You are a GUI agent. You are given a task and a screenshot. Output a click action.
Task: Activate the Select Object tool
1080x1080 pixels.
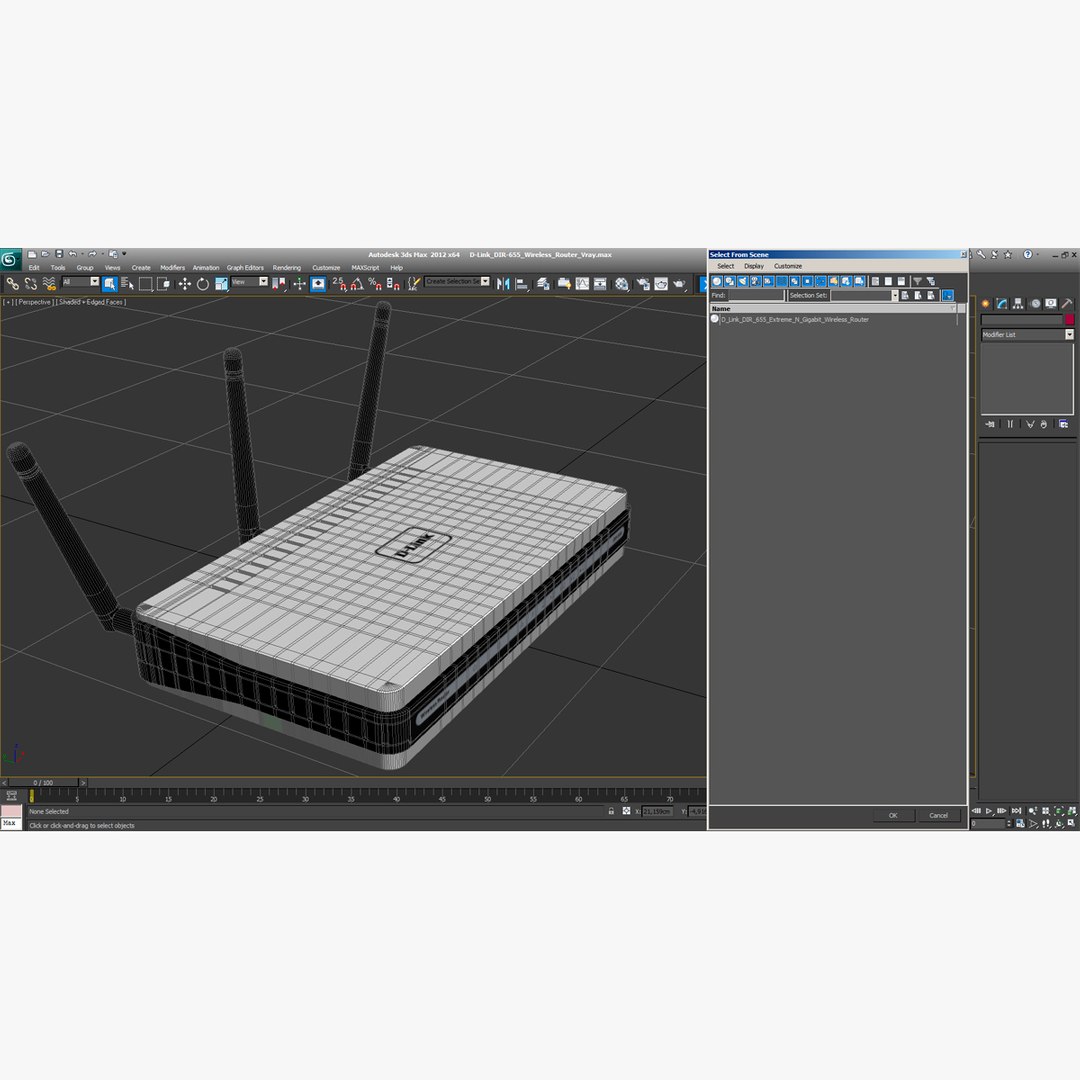(110, 284)
